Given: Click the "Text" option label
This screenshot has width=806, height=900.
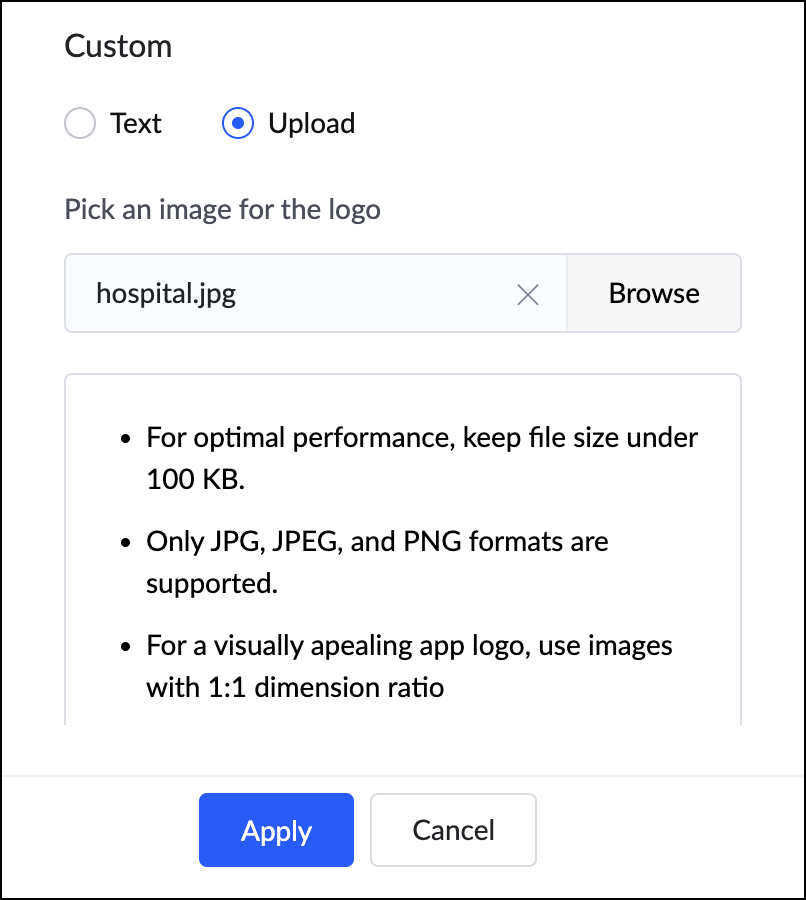Looking at the screenshot, I should click(x=136, y=124).
